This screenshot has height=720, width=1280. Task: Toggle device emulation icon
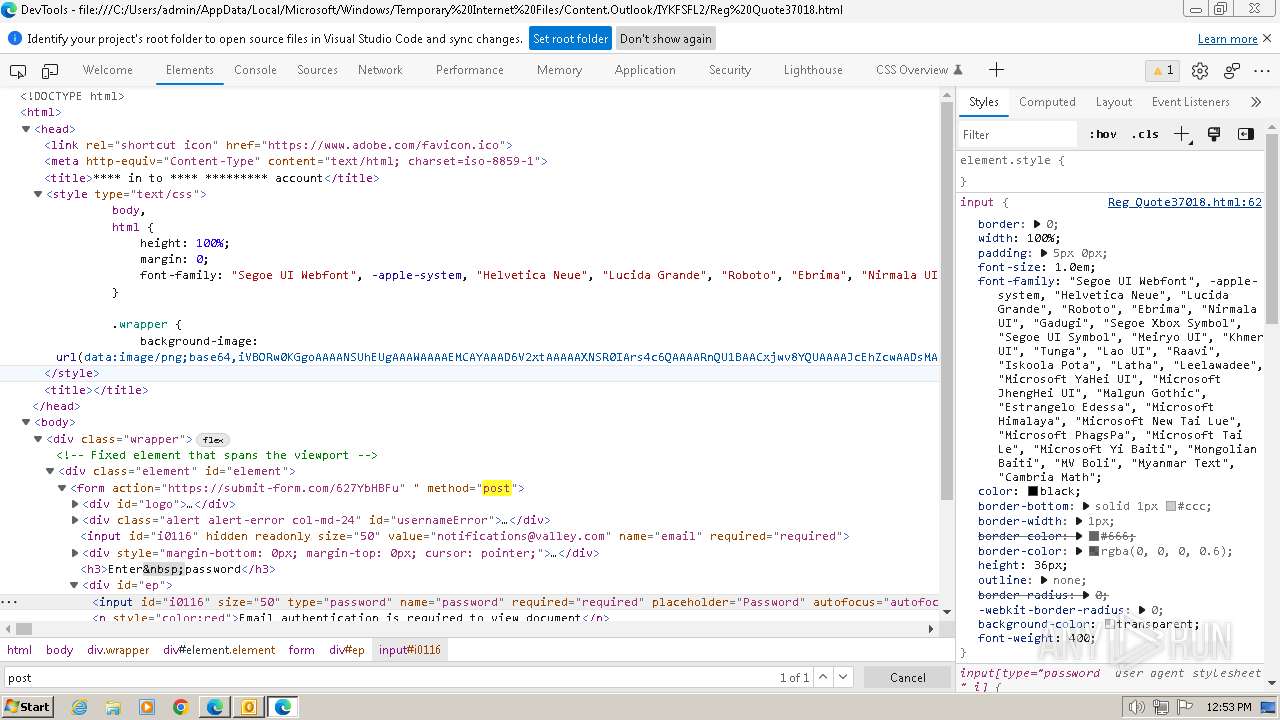[50, 70]
